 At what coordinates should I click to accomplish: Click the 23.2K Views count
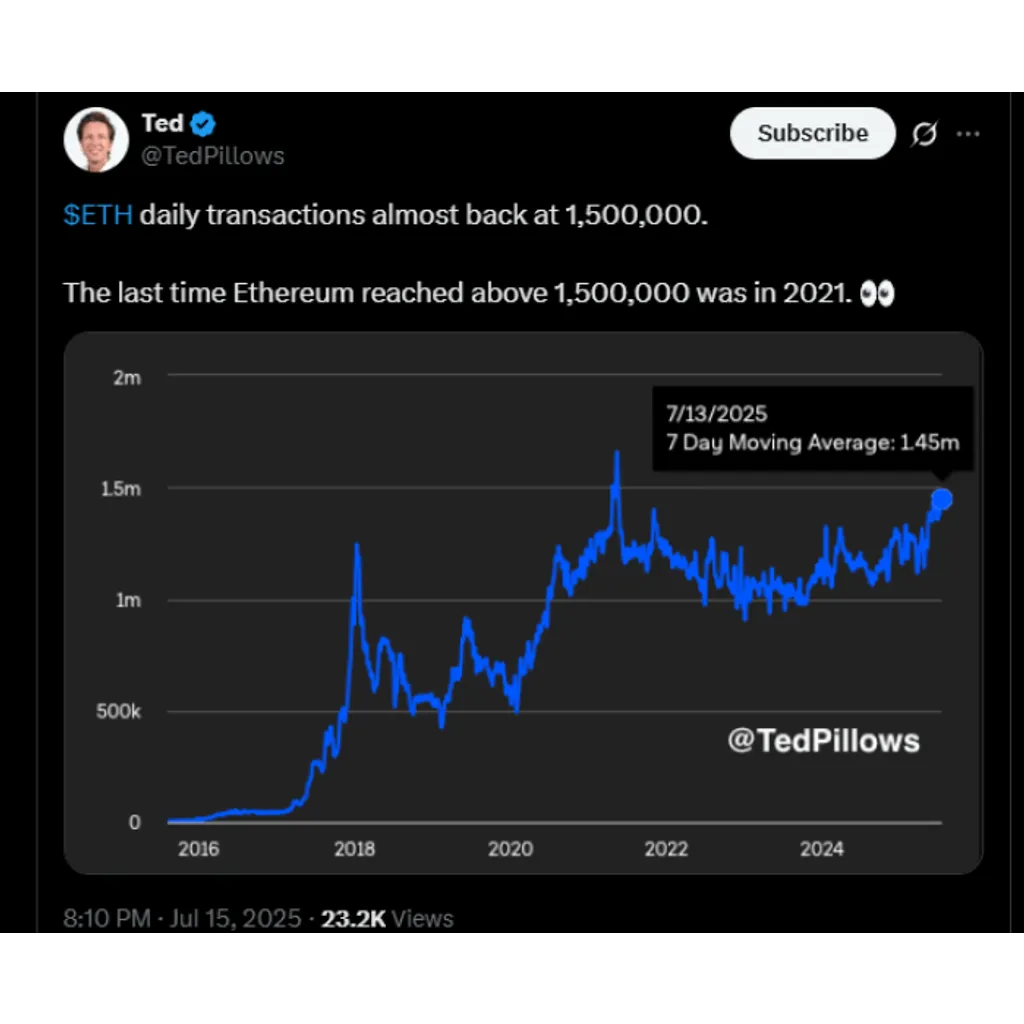[387, 918]
